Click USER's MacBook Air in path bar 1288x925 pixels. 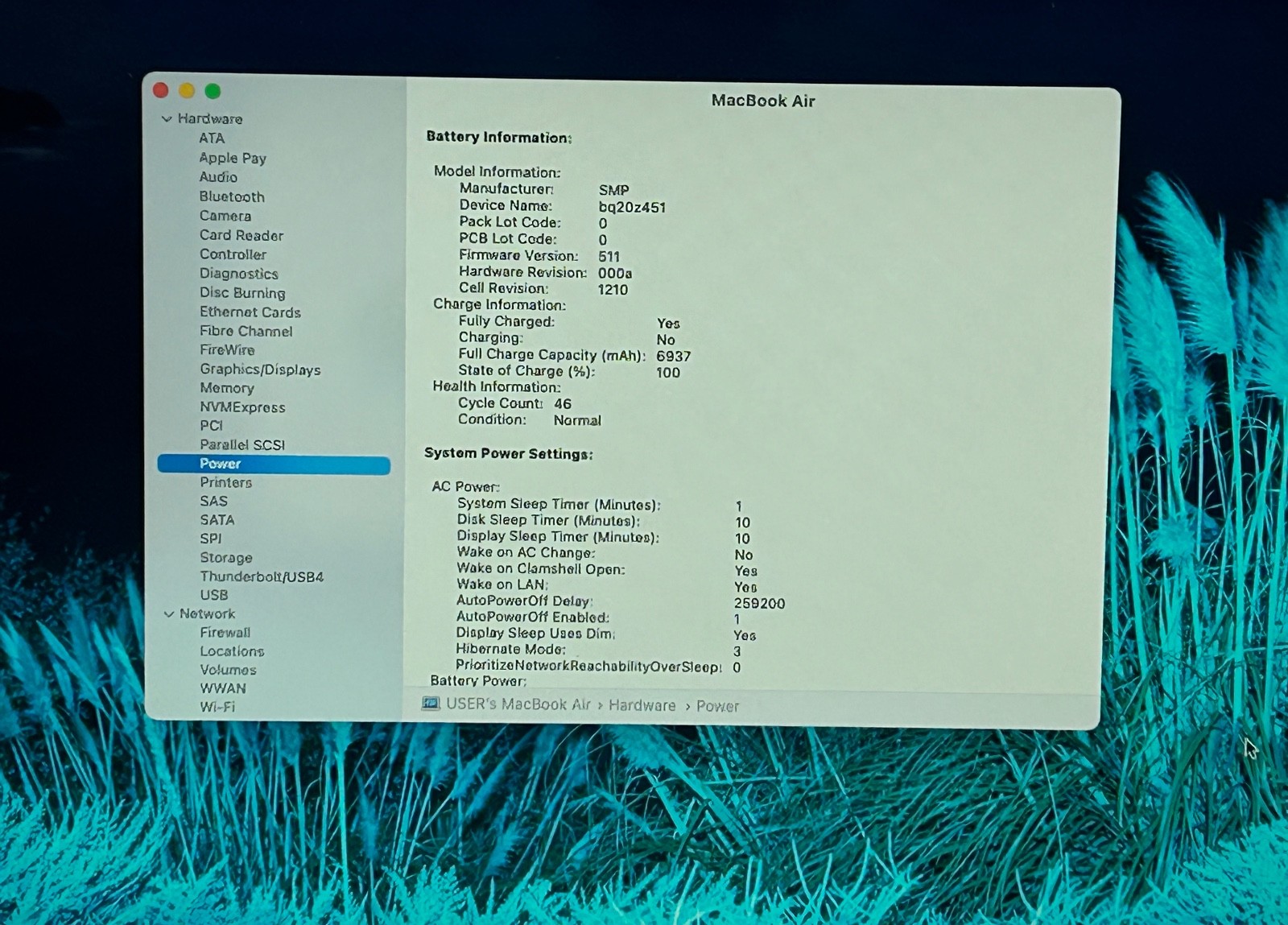point(518,704)
